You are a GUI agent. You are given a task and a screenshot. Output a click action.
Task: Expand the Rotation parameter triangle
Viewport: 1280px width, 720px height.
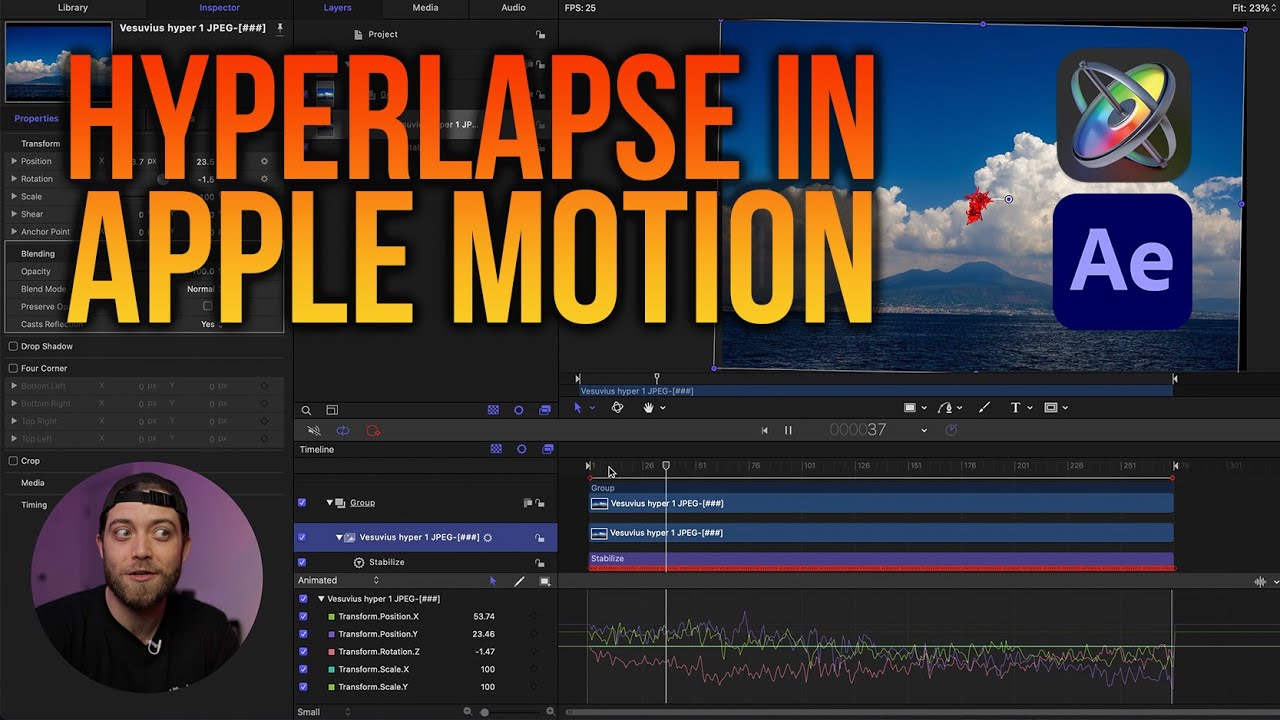click(x=14, y=179)
